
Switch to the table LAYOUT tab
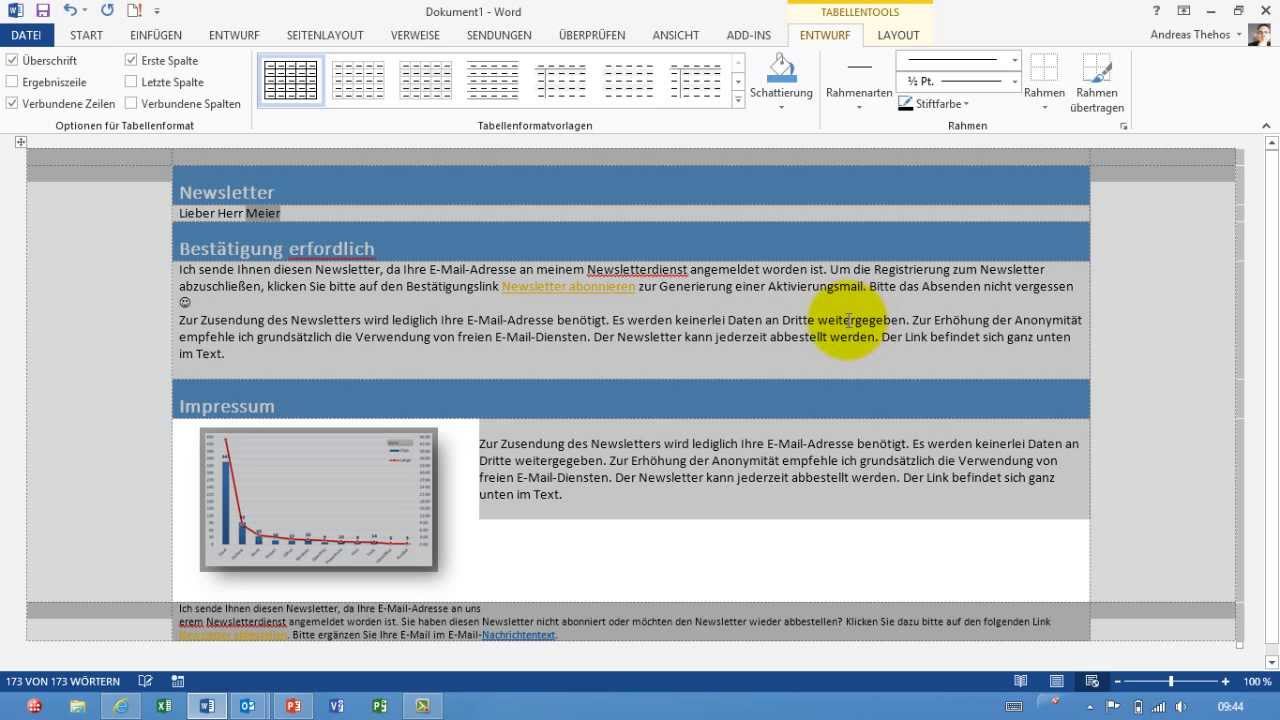coord(898,35)
